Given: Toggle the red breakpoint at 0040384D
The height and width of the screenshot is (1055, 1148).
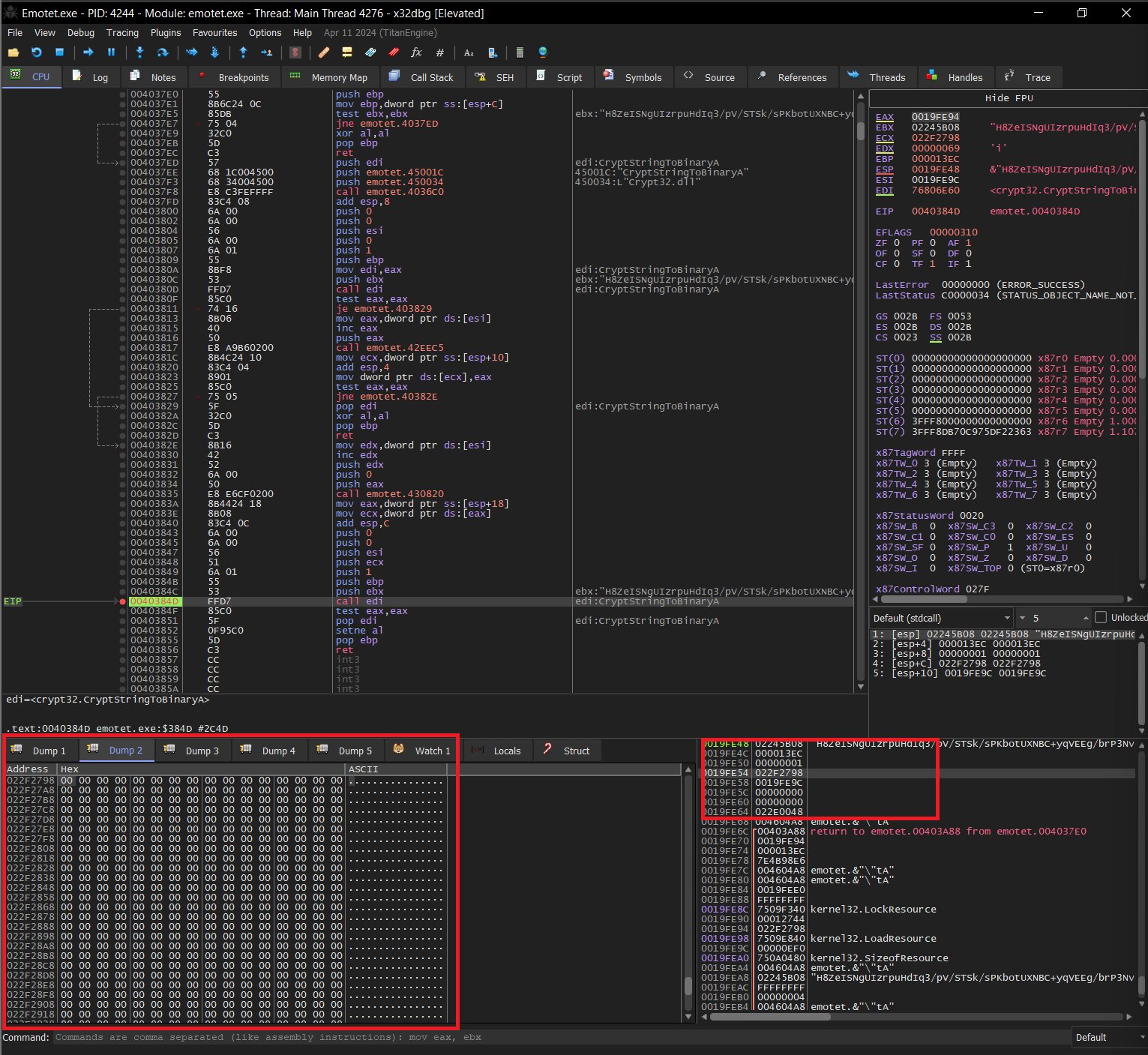Looking at the screenshot, I should tap(122, 601).
